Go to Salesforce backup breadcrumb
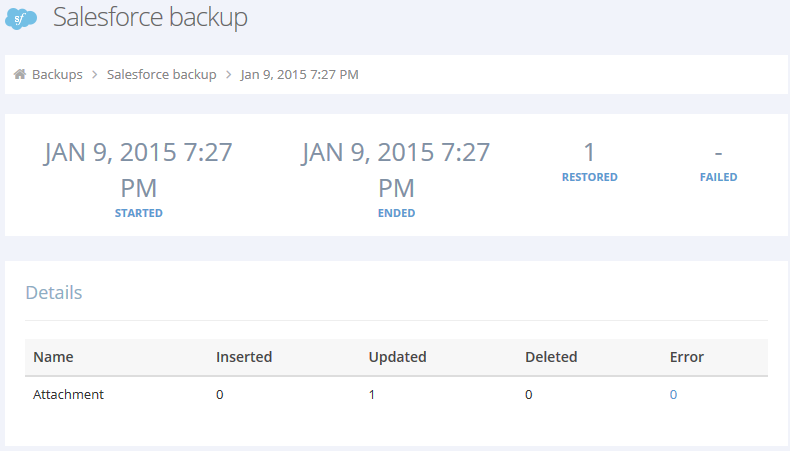This screenshot has width=790, height=451. pos(161,75)
